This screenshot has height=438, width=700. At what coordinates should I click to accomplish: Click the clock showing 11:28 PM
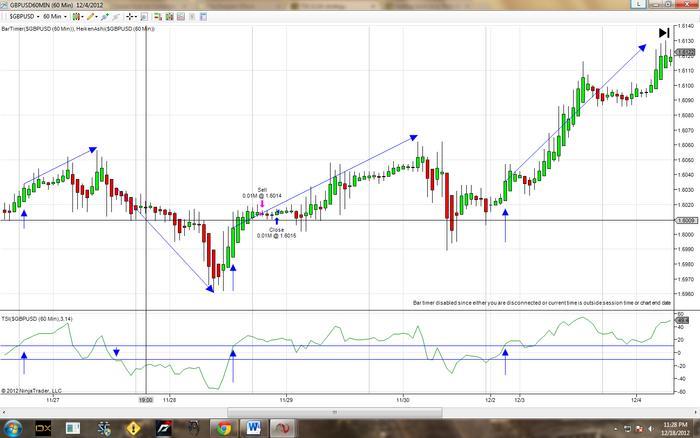(x=675, y=429)
